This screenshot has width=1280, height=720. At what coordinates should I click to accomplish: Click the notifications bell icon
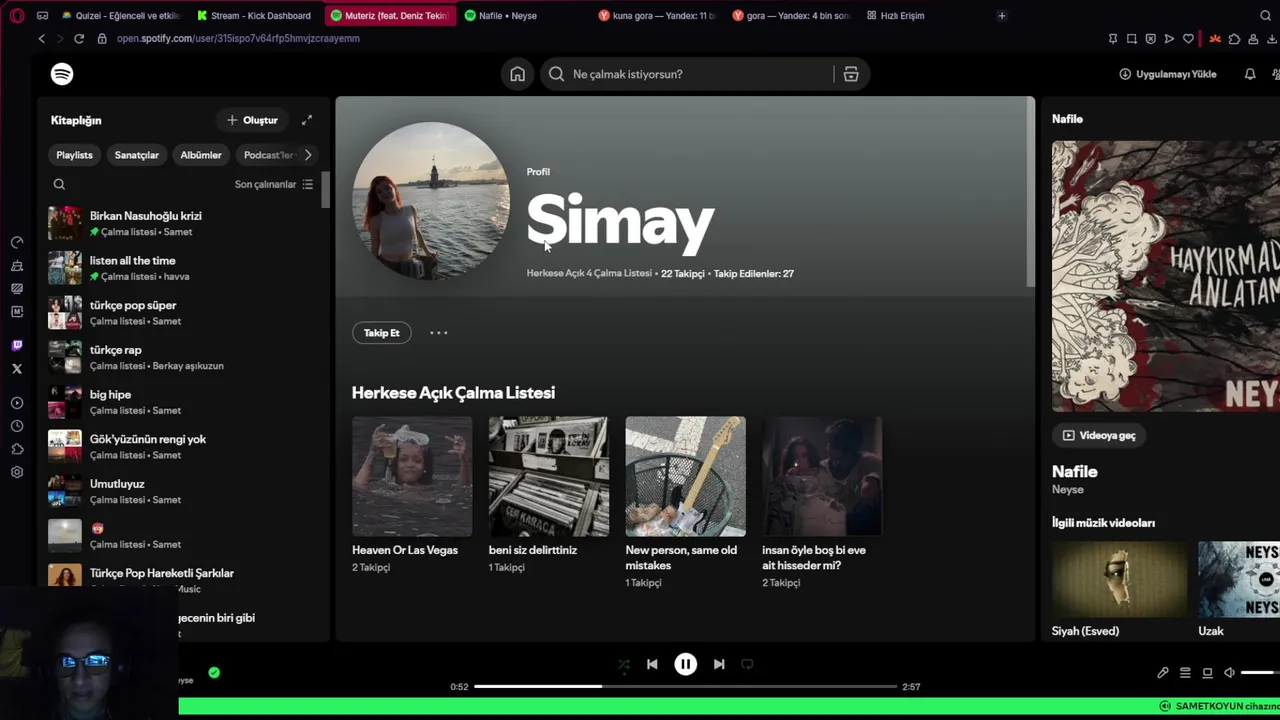pos(1250,74)
